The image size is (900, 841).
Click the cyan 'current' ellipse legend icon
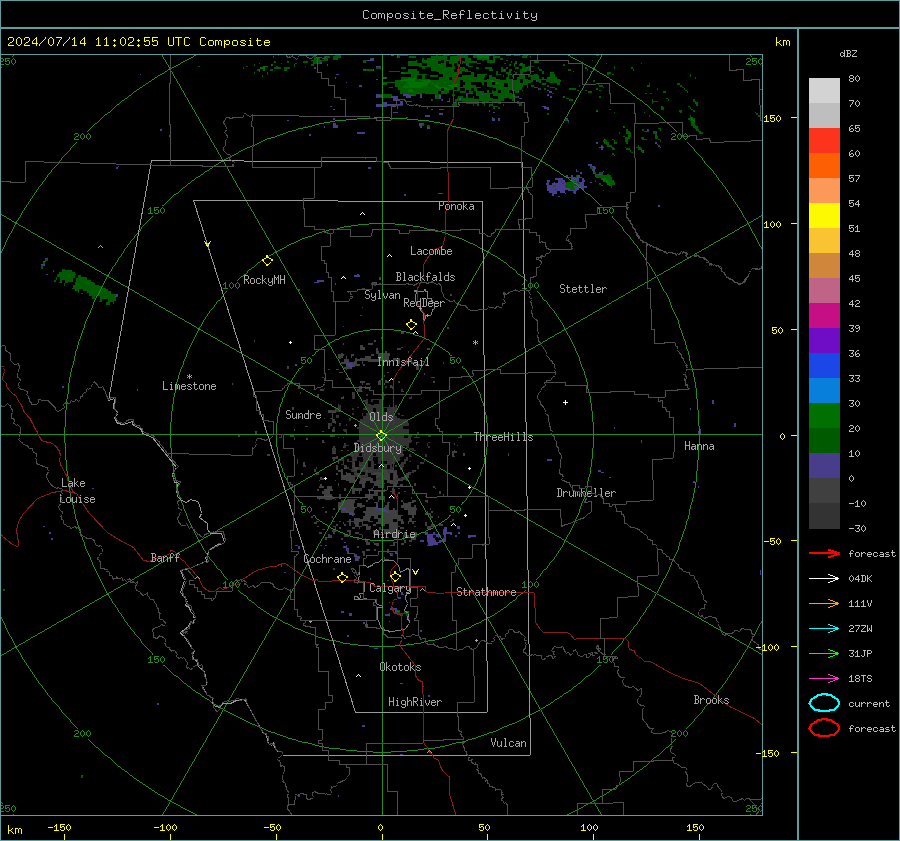coord(824,703)
